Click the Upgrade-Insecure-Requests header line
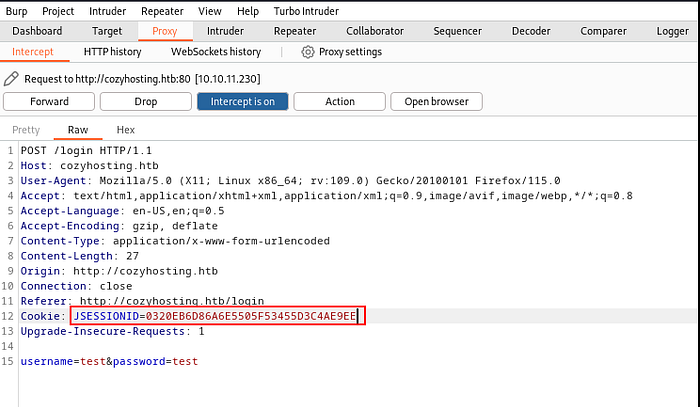The height and width of the screenshot is (407, 700). click(112, 331)
